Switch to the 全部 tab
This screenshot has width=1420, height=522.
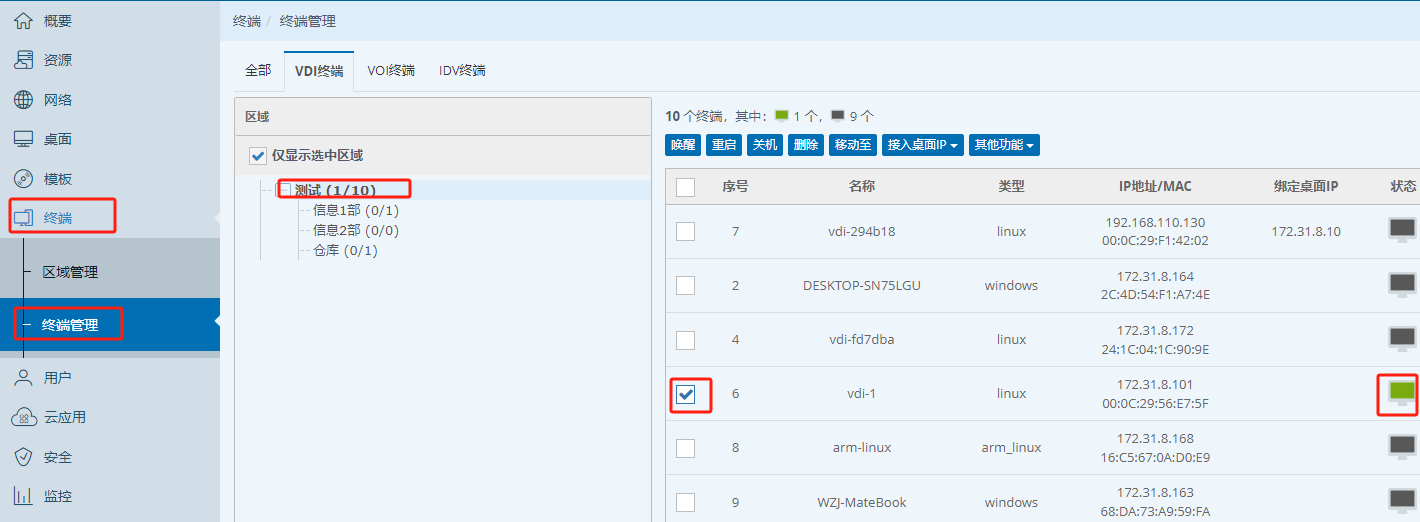pyautogui.click(x=258, y=71)
